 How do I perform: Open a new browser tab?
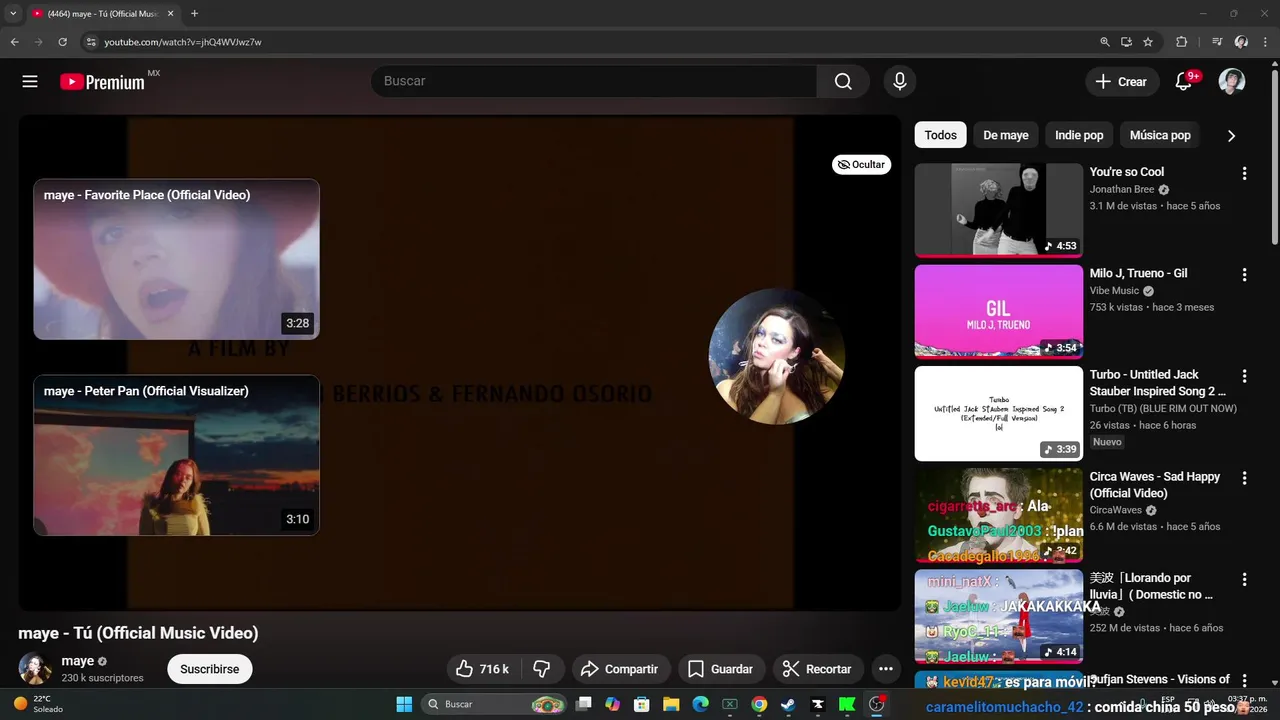(194, 14)
